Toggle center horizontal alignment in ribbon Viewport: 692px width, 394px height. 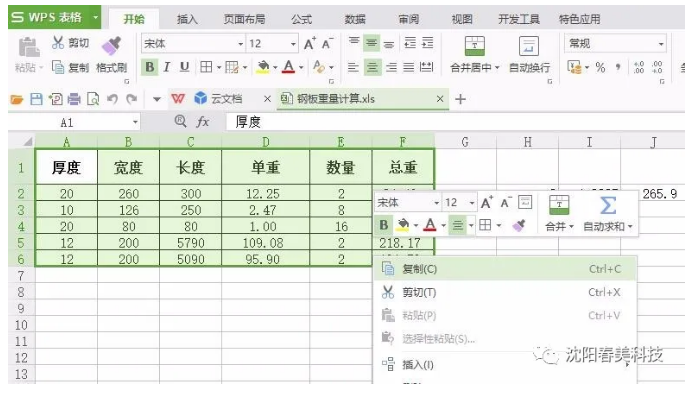(372, 67)
